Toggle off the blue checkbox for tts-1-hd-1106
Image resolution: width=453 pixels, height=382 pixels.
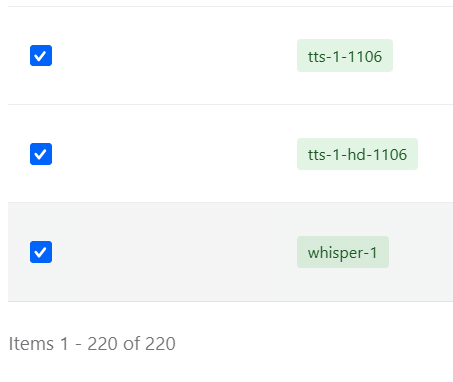pyautogui.click(x=41, y=154)
